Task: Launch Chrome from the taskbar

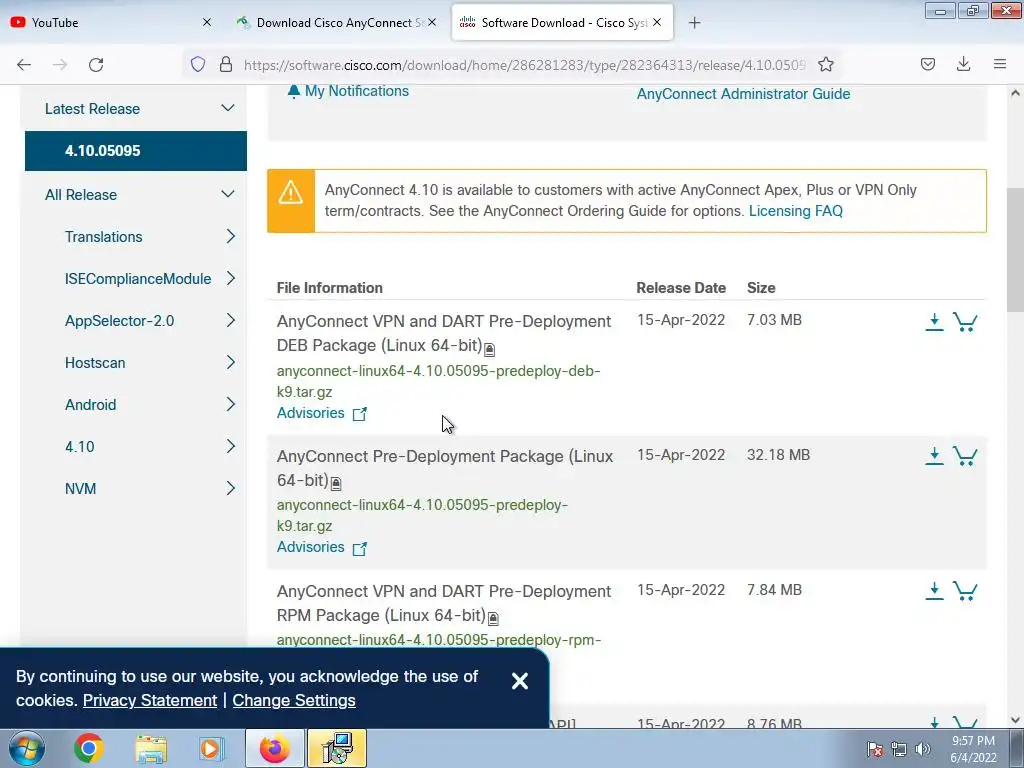Action: [x=89, y=748]
